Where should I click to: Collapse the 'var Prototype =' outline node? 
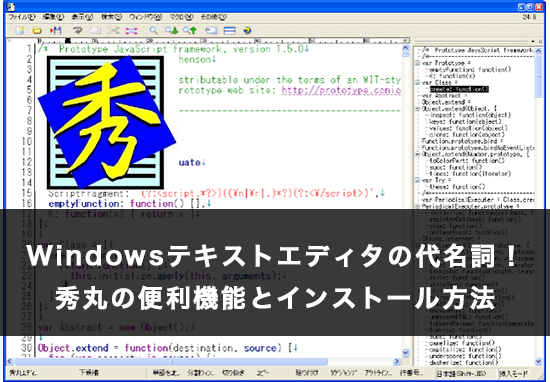pyautogui.click(x=417, y=63)
